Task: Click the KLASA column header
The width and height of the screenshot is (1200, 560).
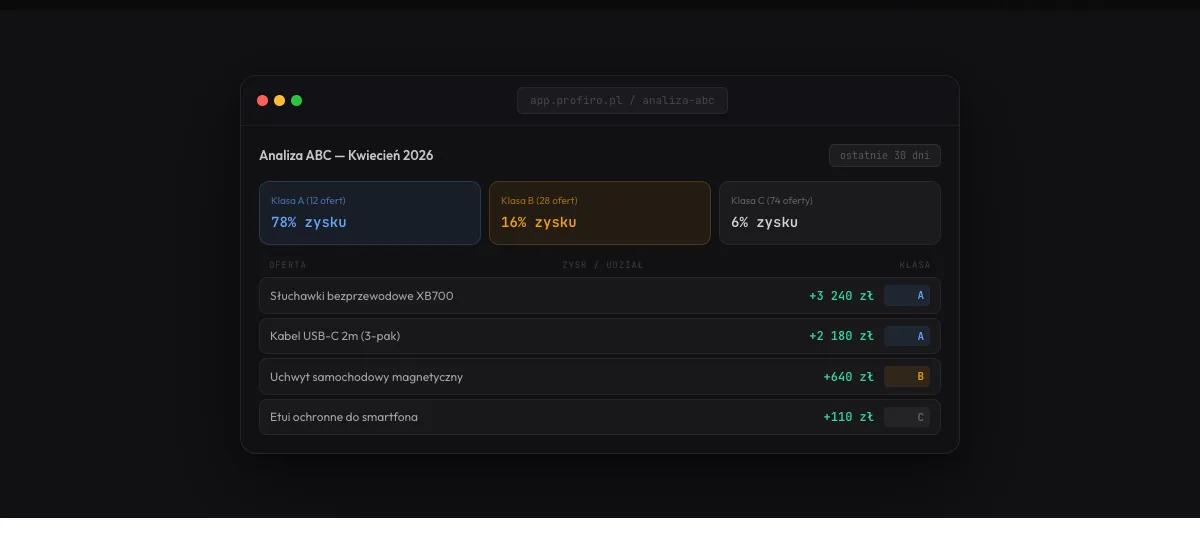Action: tap(915, 265)
